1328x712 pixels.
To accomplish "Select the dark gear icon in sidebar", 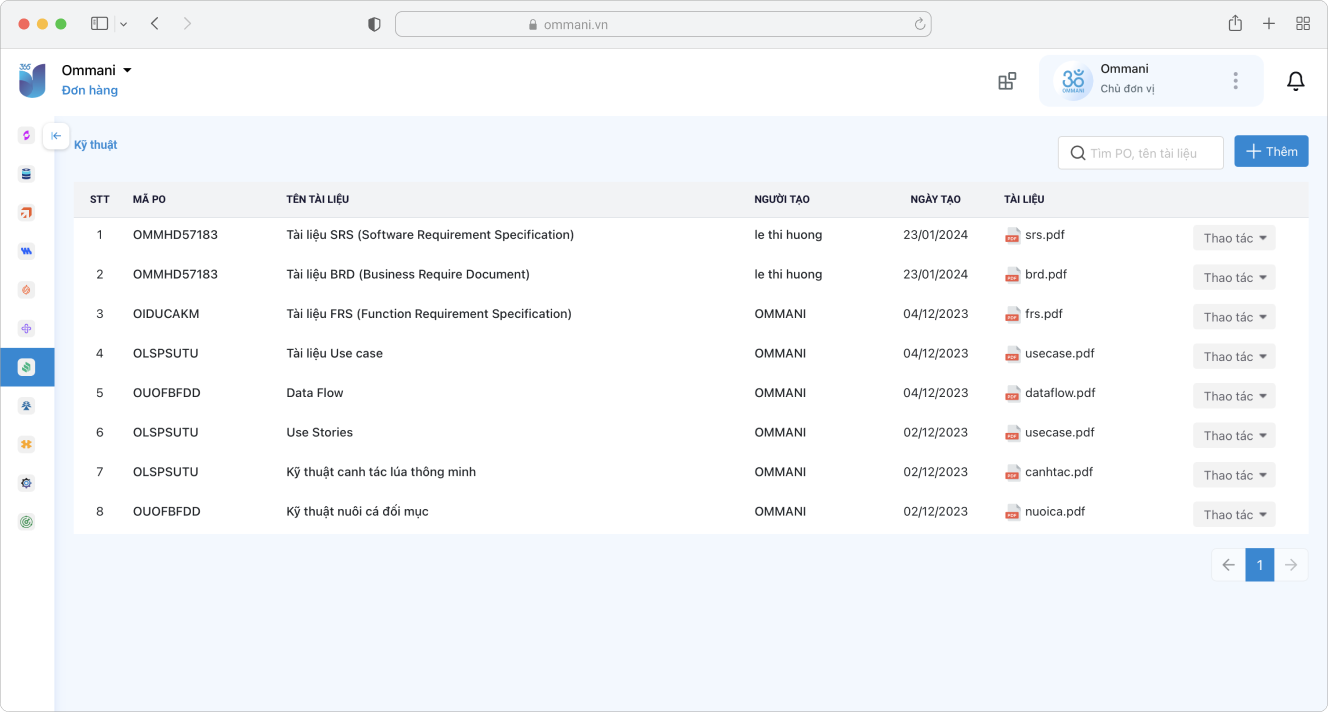I will click(x=27, y=483).
